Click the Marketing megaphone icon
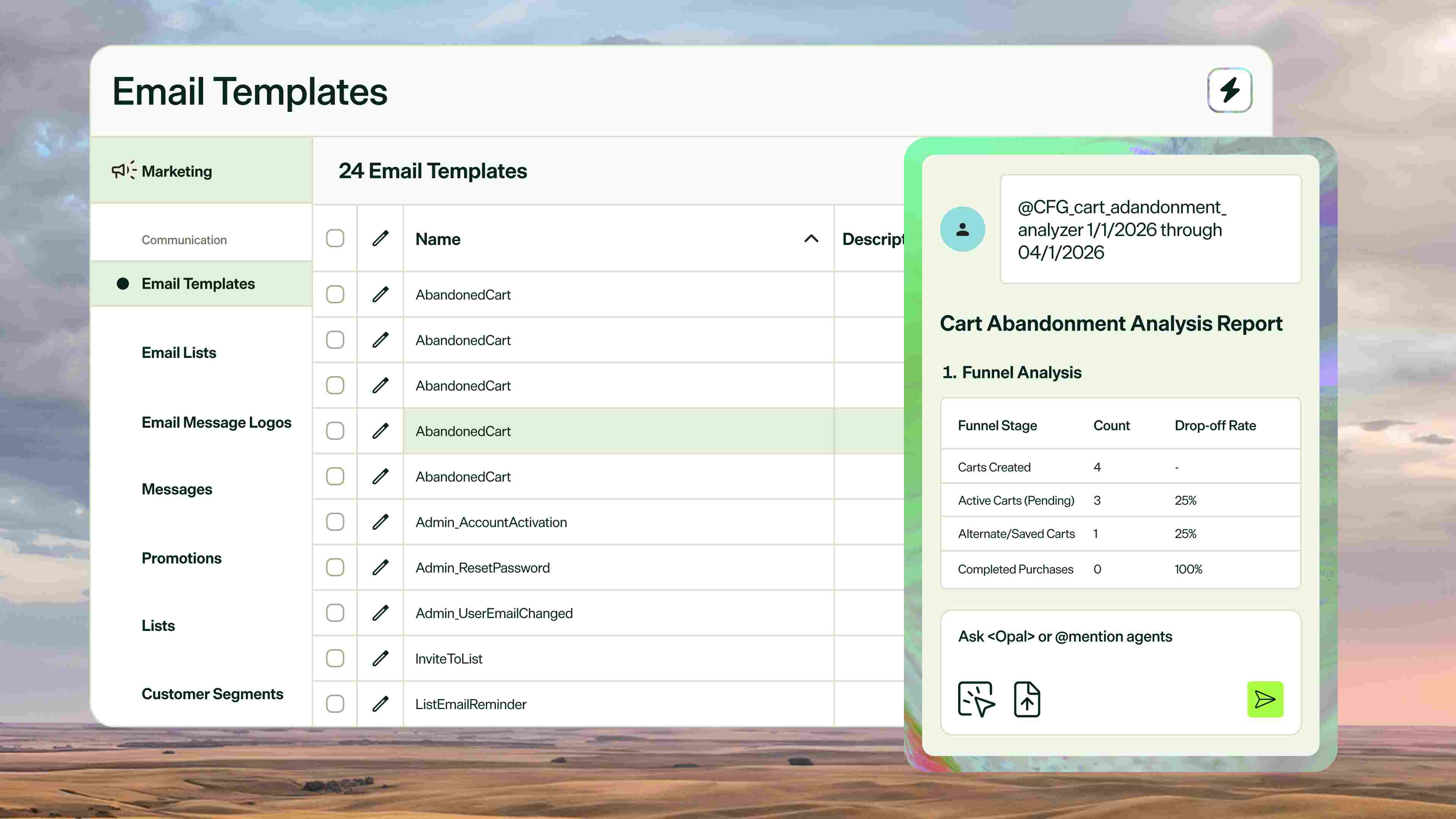1456x819 pixels. pyautogui.click(x=124, y=170)
